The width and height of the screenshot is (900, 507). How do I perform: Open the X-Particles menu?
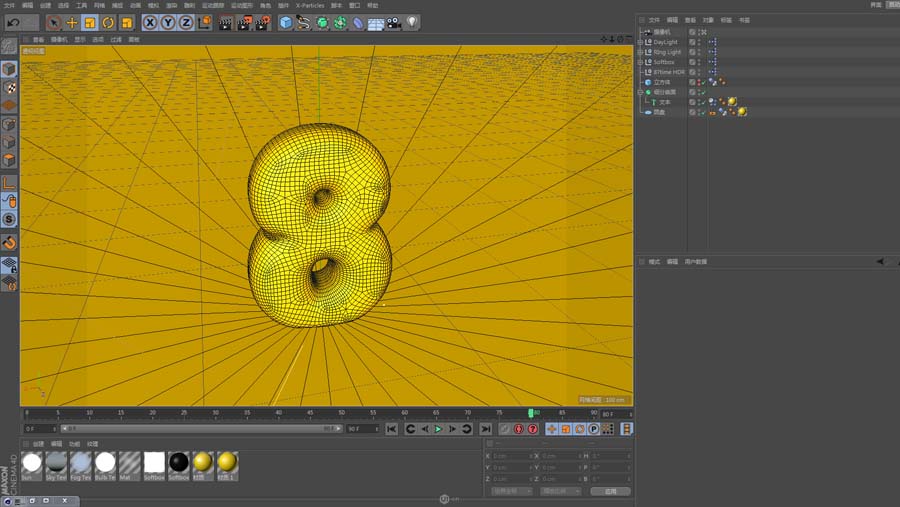click(x=308, y=5)
